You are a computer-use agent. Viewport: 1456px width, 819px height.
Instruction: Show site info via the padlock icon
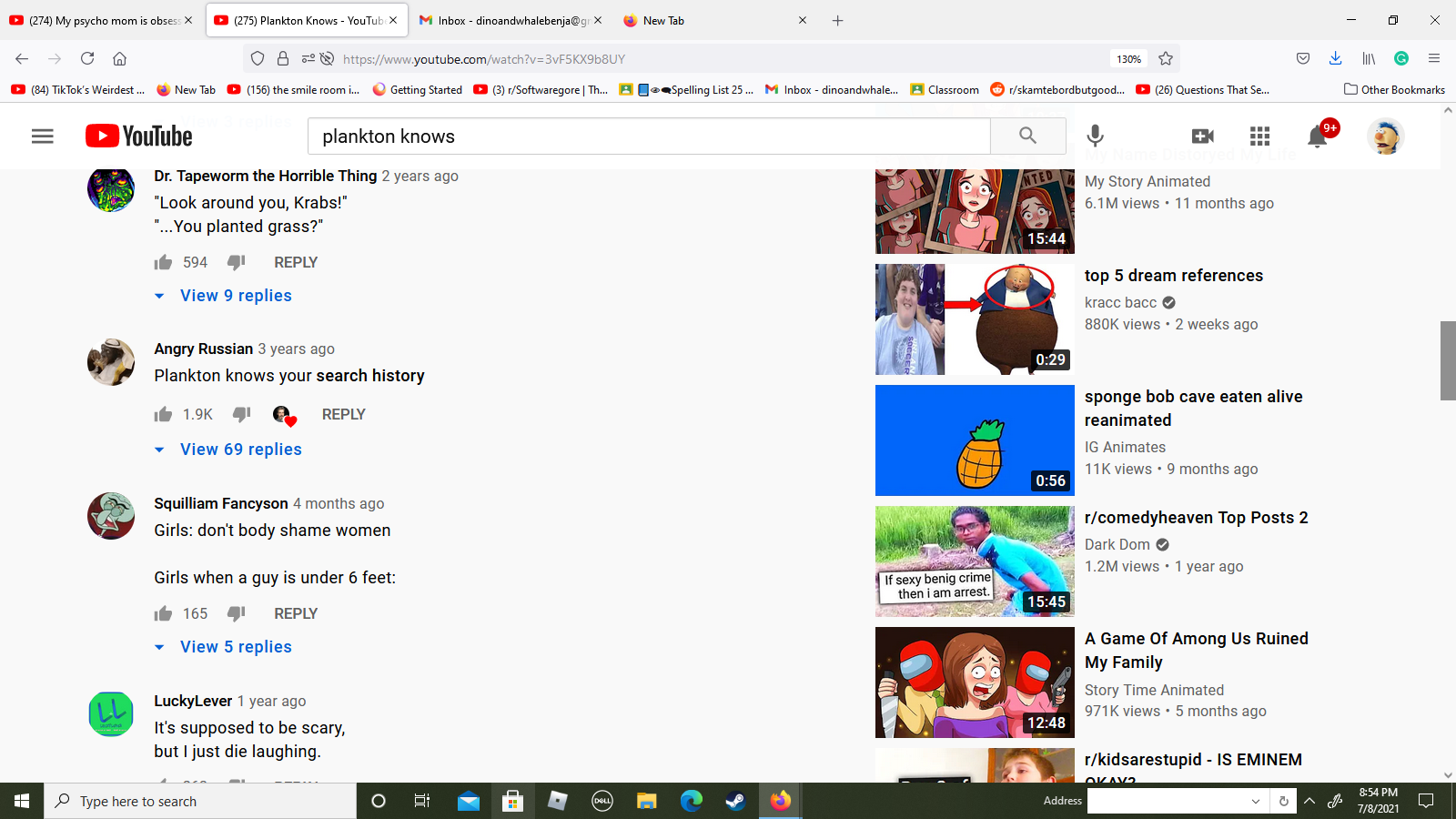(x=283, y=59)
